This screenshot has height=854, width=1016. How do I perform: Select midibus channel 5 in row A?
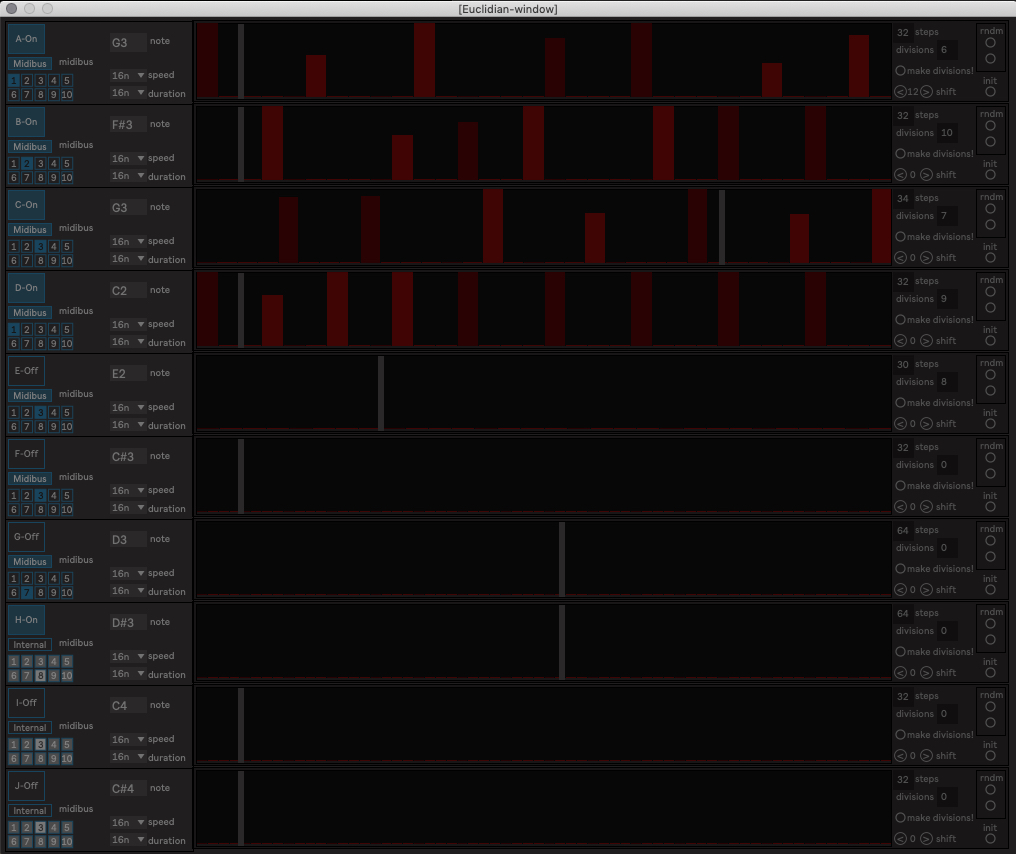click(x=67, y=80)
